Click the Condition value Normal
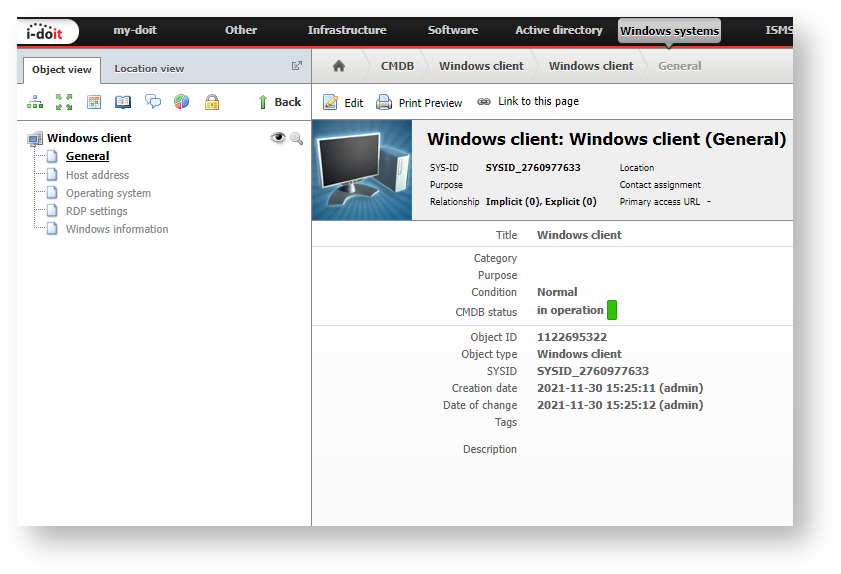The image size is (841, 574). (x=557, y=292)
